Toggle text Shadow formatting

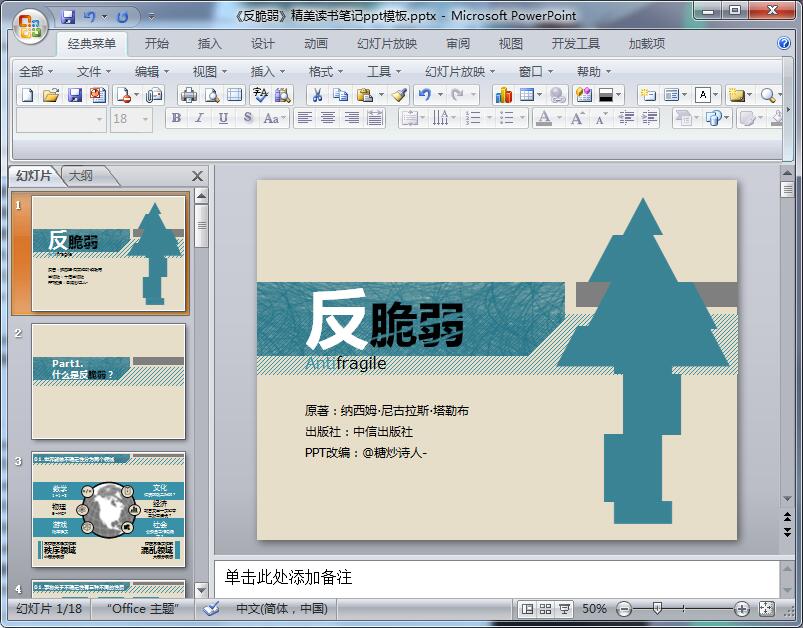(247, 119)
